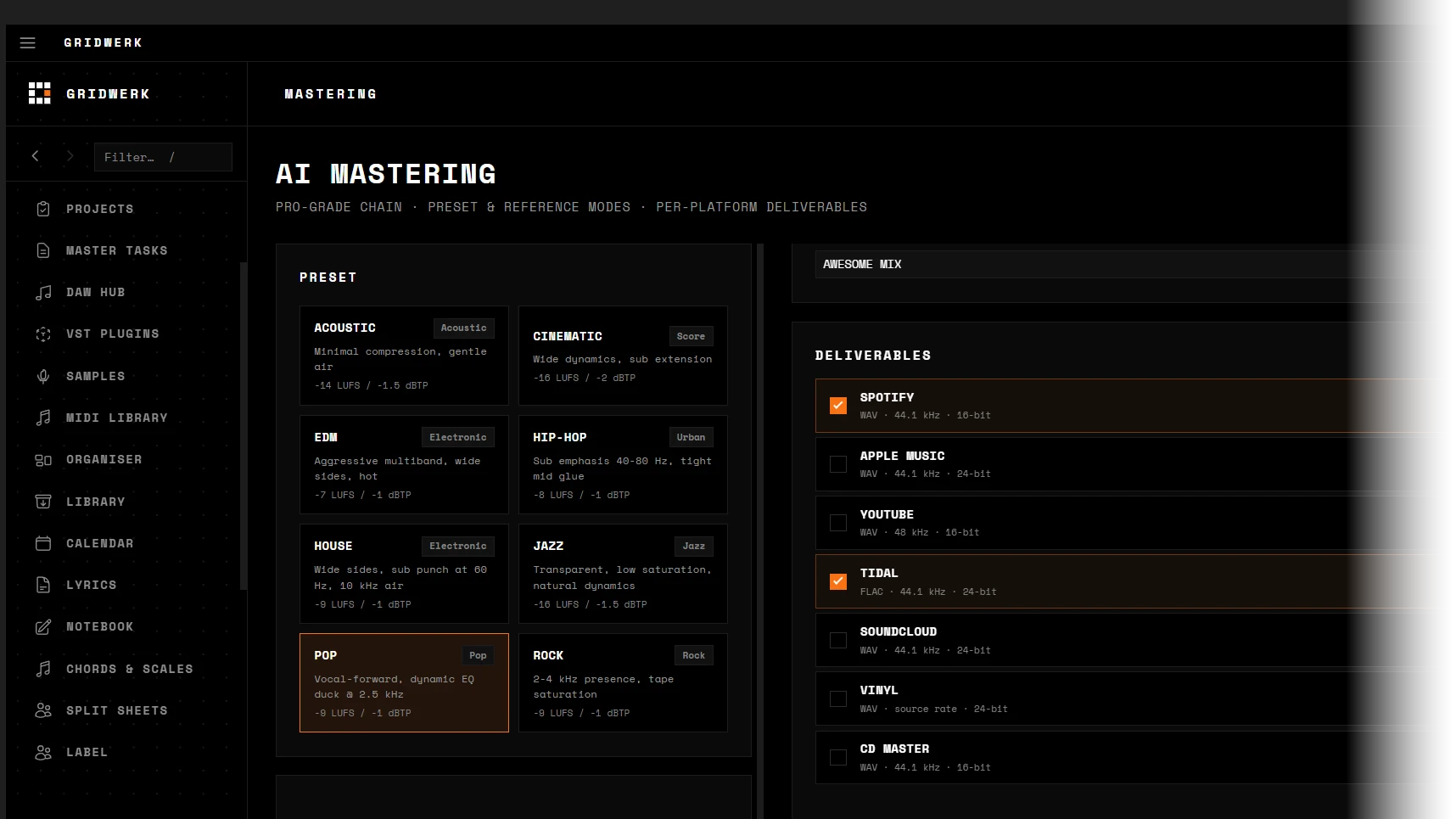Select the Jazz mastering preset
Image resolution: width=1456 pixels, height=819 pixels.
[623, 574]
